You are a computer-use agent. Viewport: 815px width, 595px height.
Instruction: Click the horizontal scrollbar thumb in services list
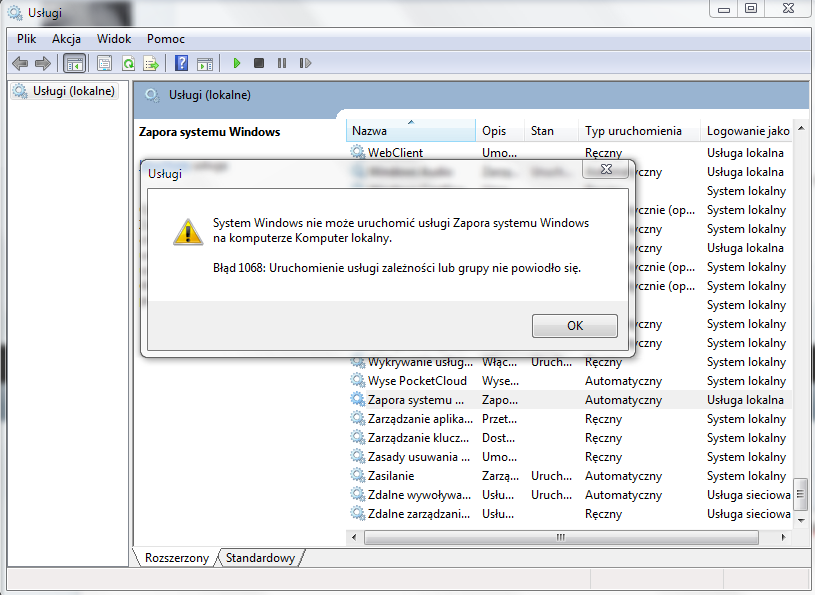(x=561, y=537)
